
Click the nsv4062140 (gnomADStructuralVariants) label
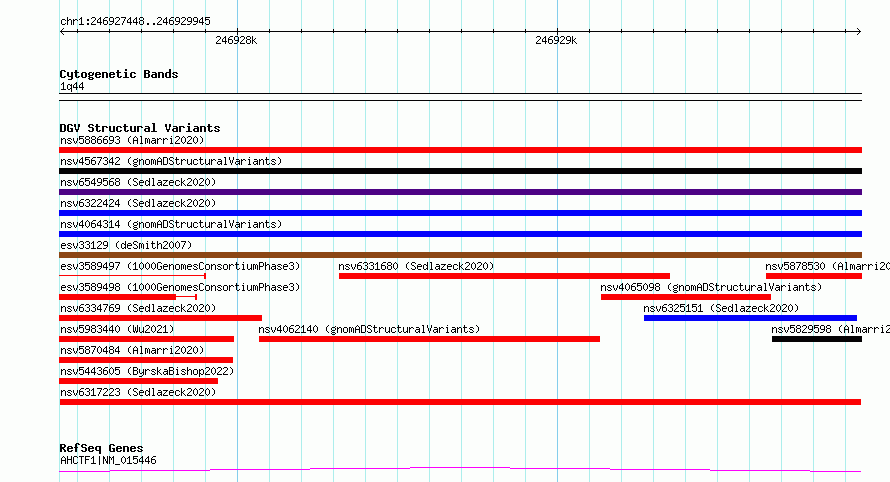coord(369,329)
